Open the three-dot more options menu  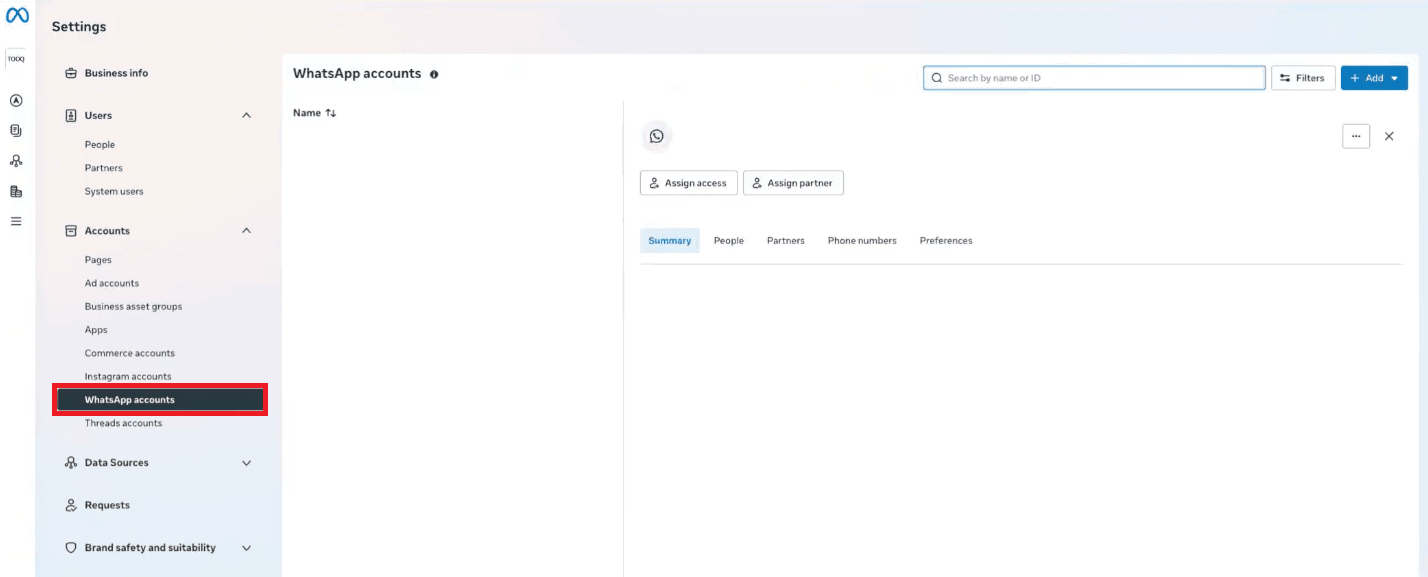coord(1356,136)
